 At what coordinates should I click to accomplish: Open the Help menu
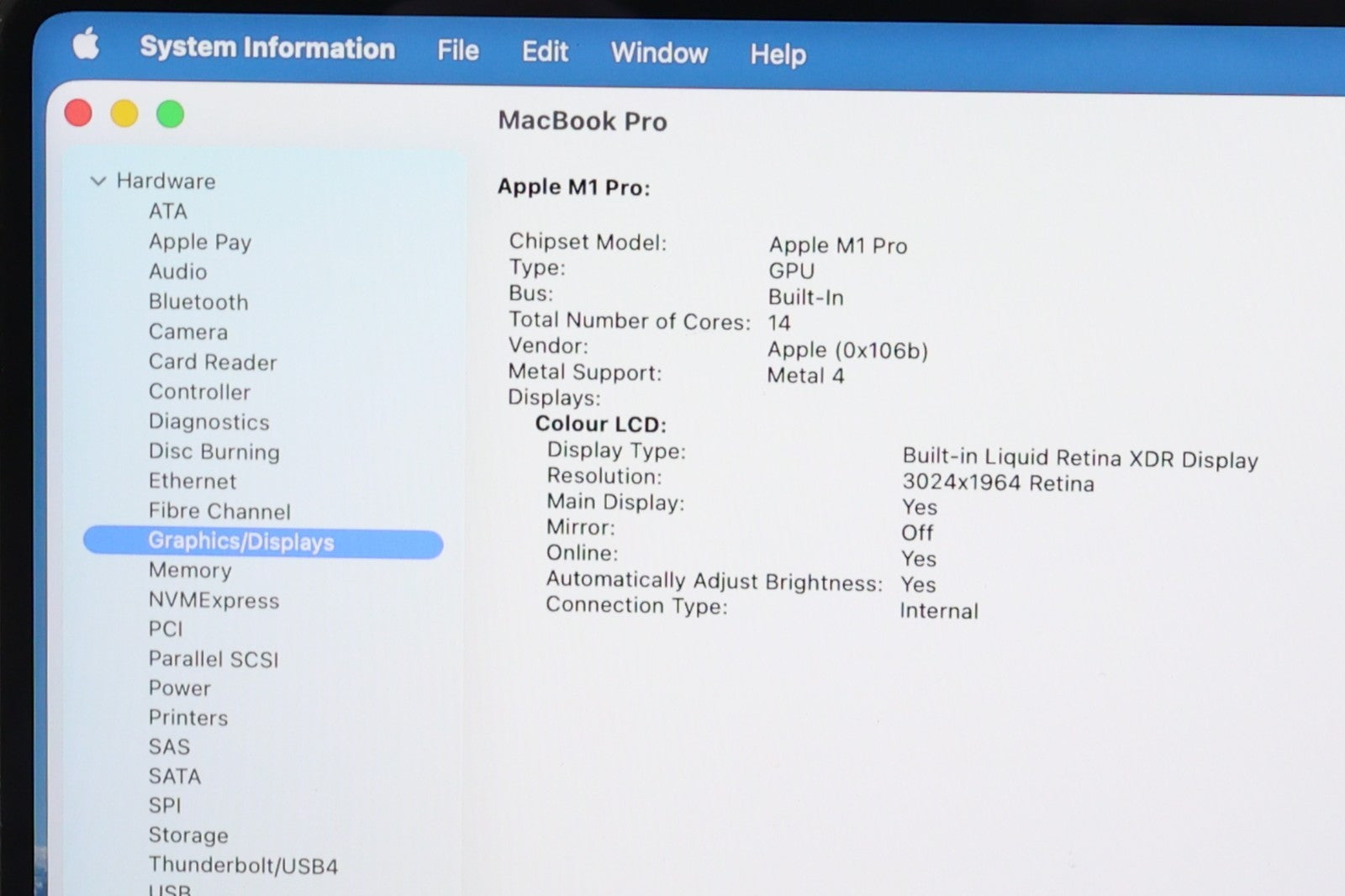click(x=778, y=55)
